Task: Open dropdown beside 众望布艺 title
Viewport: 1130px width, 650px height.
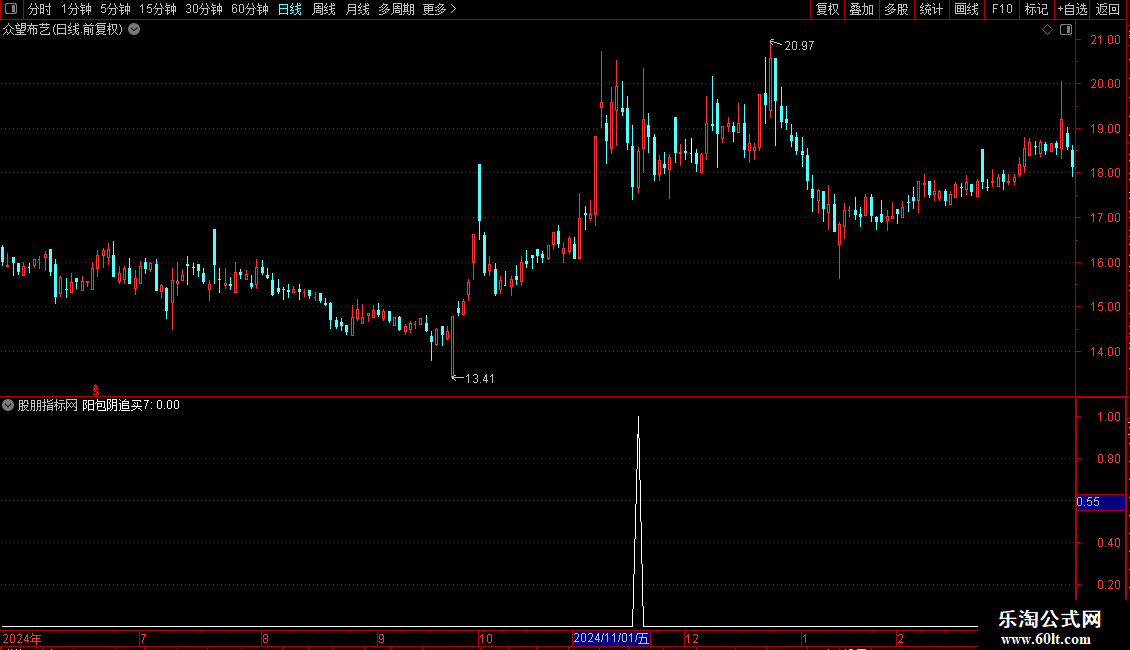Action: pos(134,30)
